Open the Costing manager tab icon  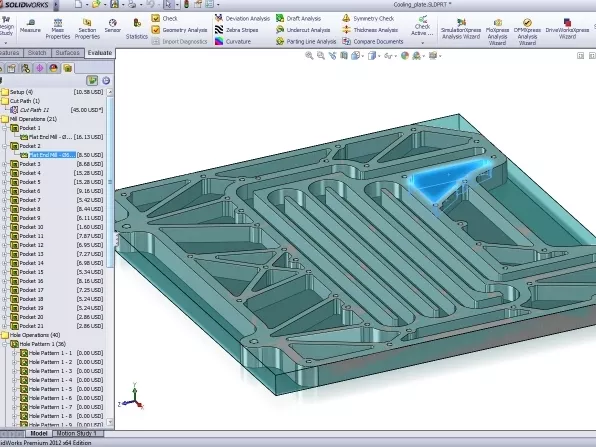click(68, 68)
